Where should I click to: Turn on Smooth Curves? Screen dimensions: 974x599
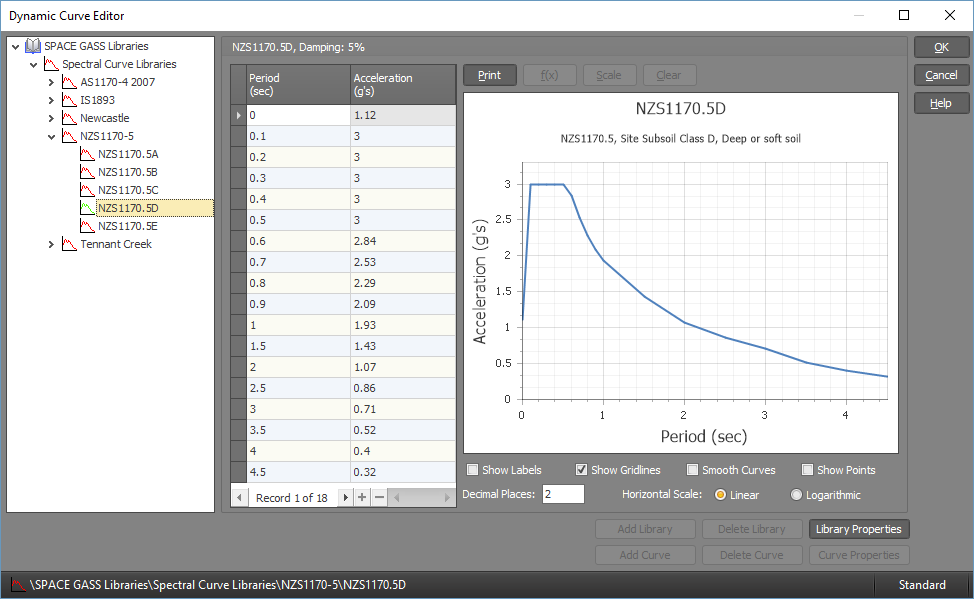tap(693, 470)
